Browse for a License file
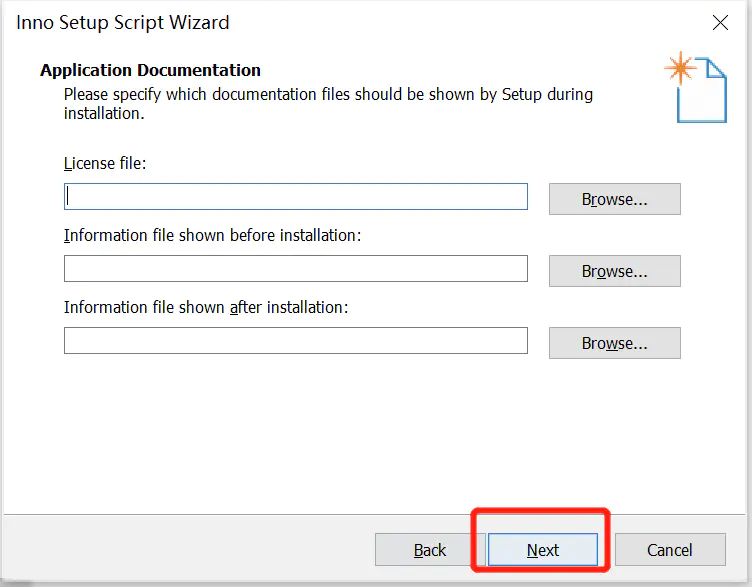This screenshot has height=587, width=752. coord(614,199)
